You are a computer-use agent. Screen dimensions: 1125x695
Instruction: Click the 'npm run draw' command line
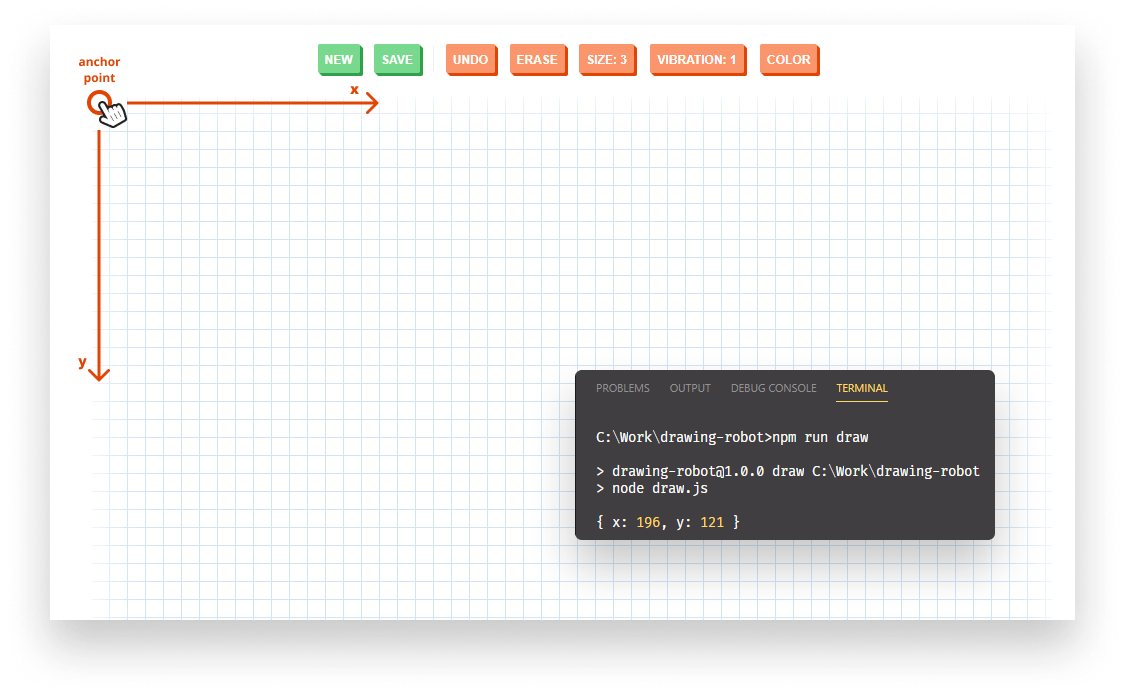pyautogui.click(x=732, y=437)
